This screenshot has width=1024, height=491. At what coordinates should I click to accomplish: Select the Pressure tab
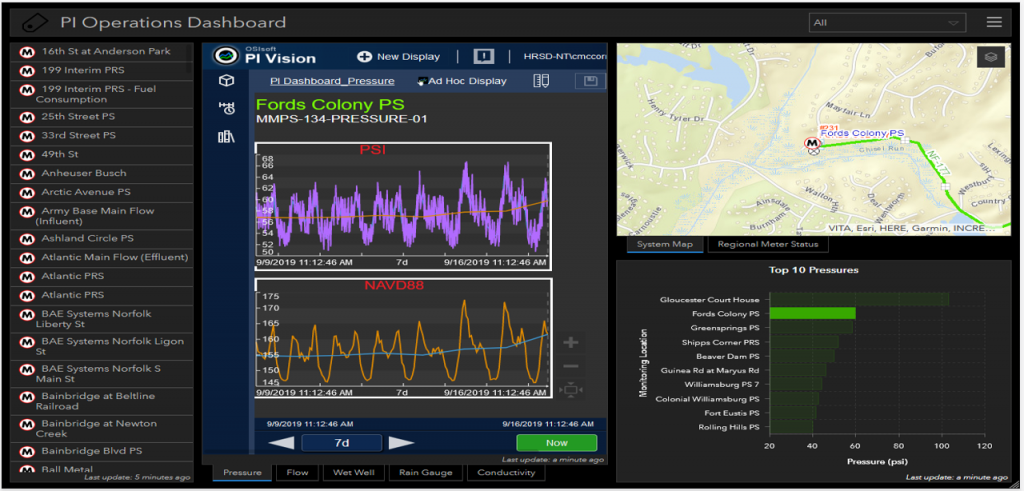242,473
